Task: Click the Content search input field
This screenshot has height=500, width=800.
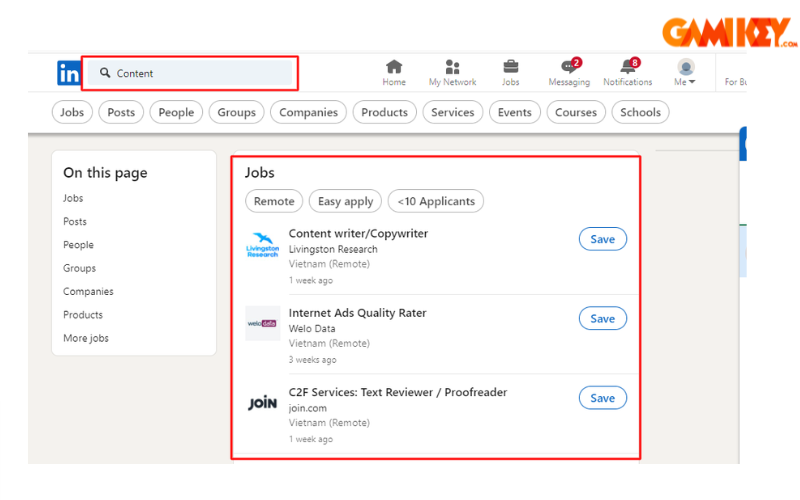Action: pos(190,73)
